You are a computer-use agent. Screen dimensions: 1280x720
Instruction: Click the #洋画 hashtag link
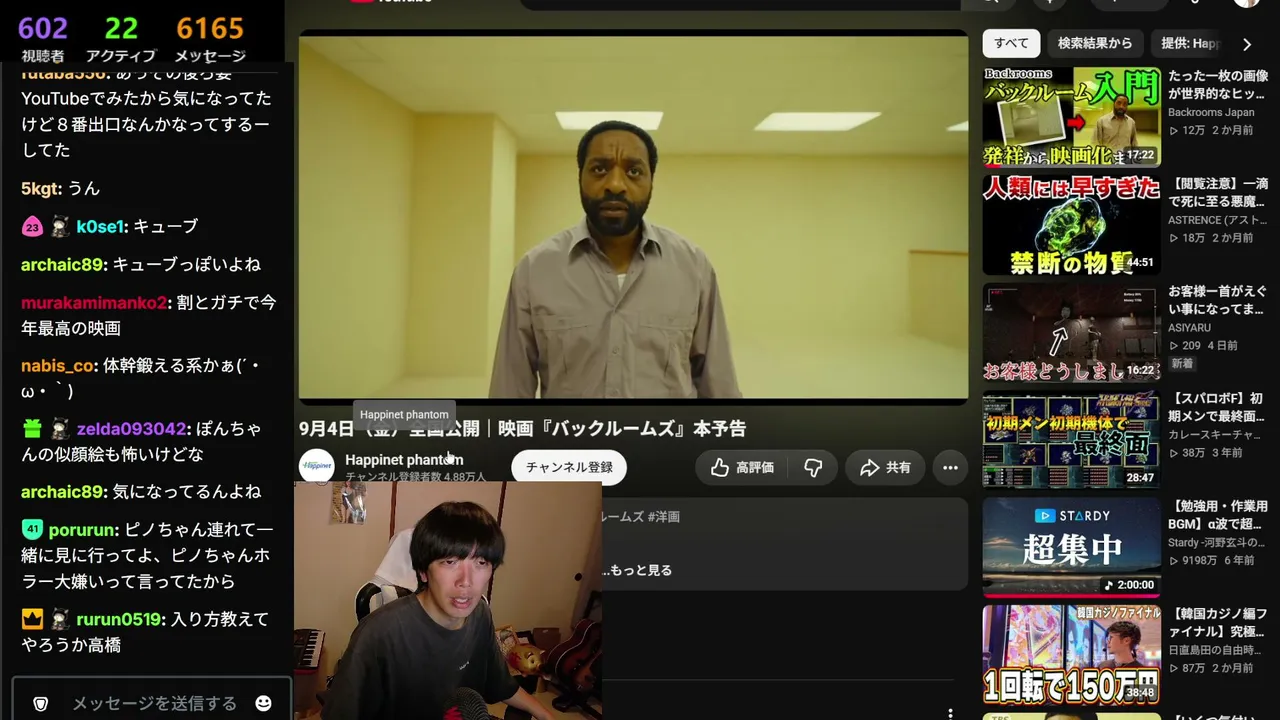click(664, 517)
